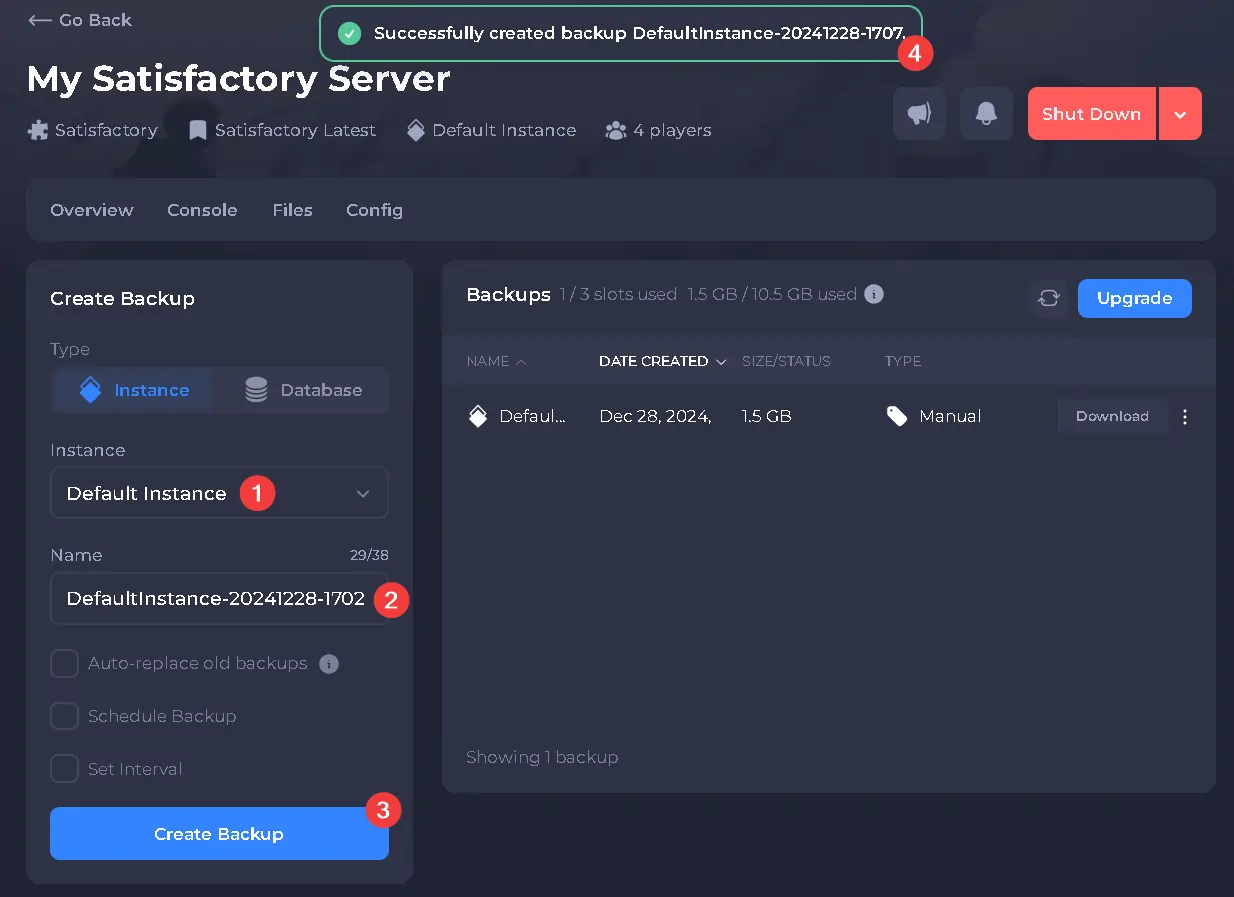Enable the Set Interval checkbox
The height and width of the screenshot is (897, 1234).
tap(64, 769)
